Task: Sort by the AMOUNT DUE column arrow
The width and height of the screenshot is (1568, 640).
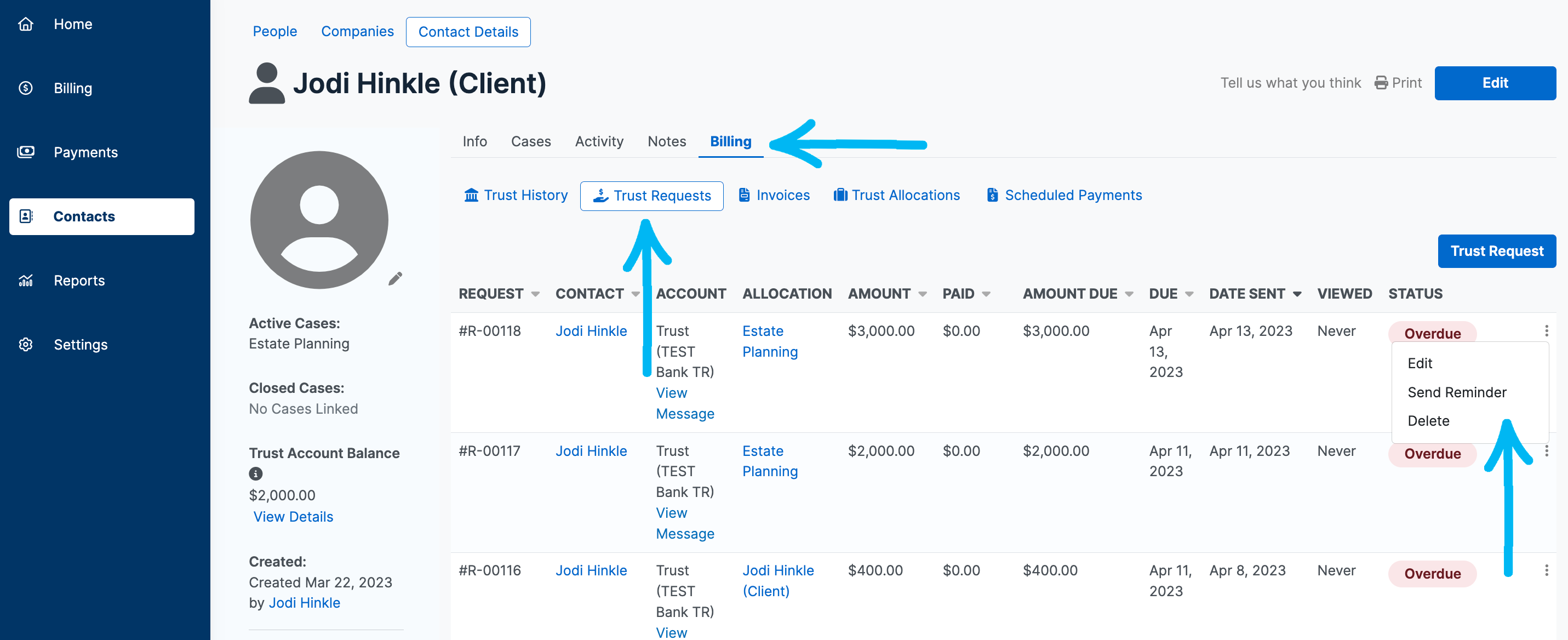Action: (1129, 294)
